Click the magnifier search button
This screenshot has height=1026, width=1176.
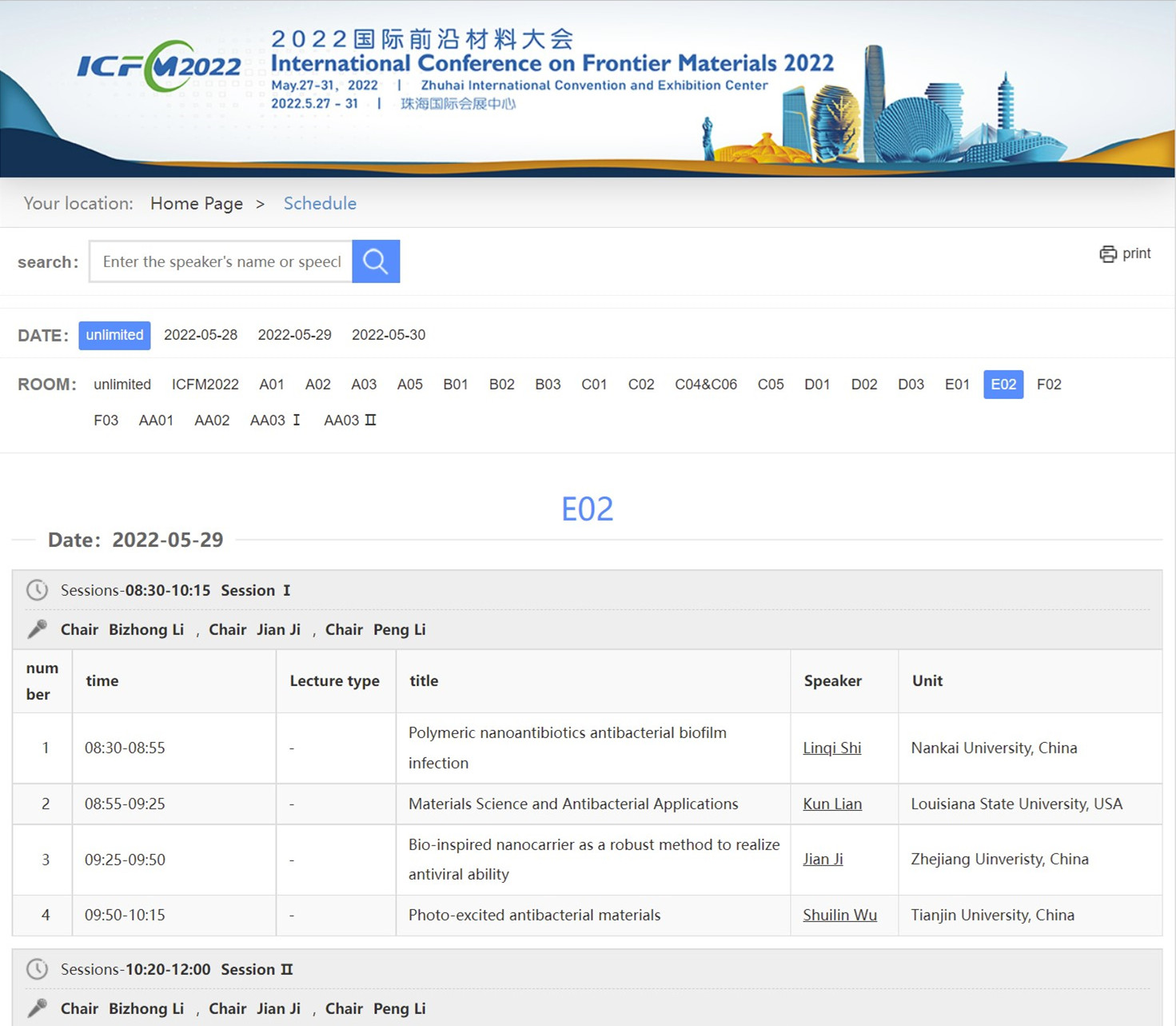376,261
